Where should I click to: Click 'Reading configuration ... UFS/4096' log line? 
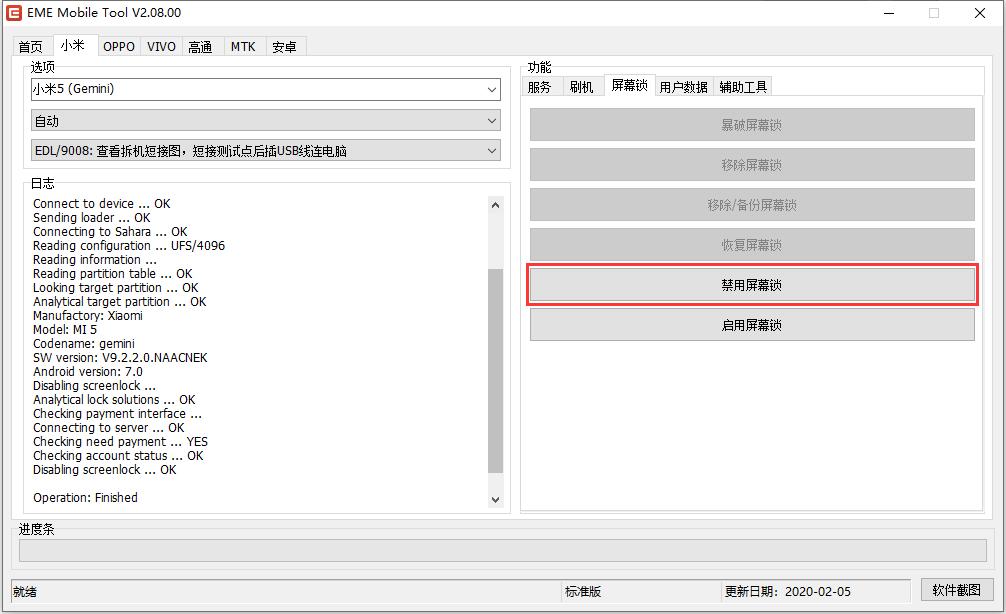tap(129, 246)
